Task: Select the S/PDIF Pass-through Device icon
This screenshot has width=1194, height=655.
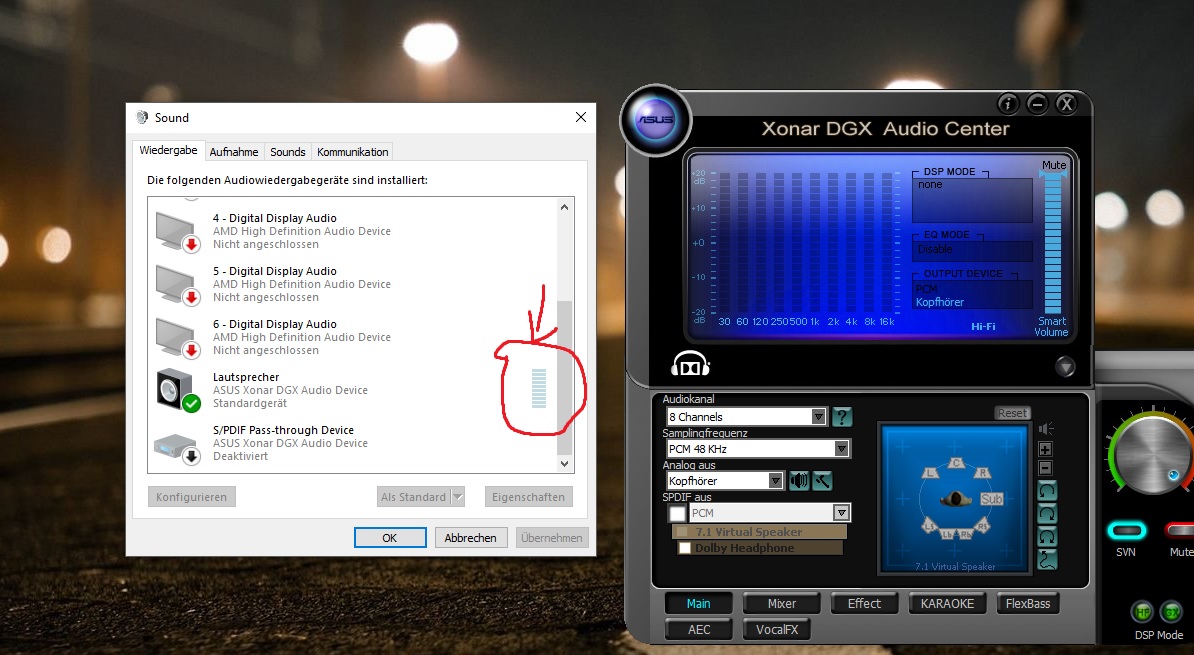Action: 177,447
